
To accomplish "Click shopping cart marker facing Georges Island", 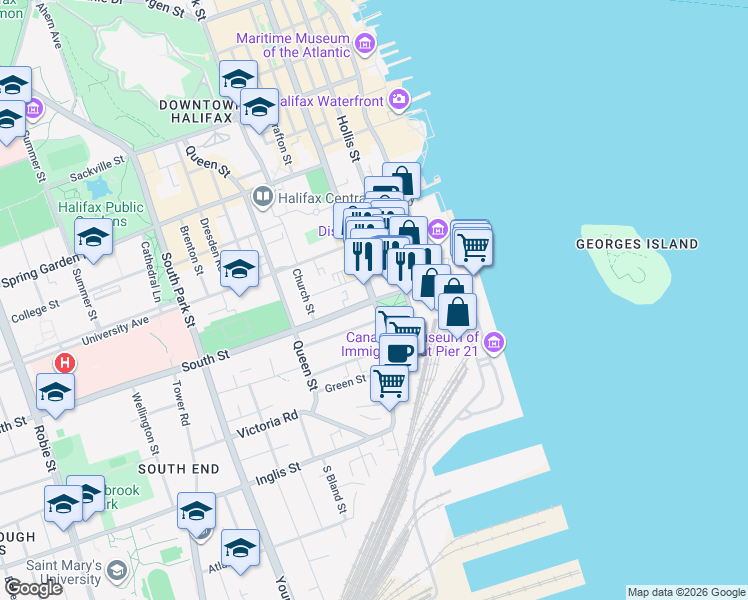I will click(473, 248).
